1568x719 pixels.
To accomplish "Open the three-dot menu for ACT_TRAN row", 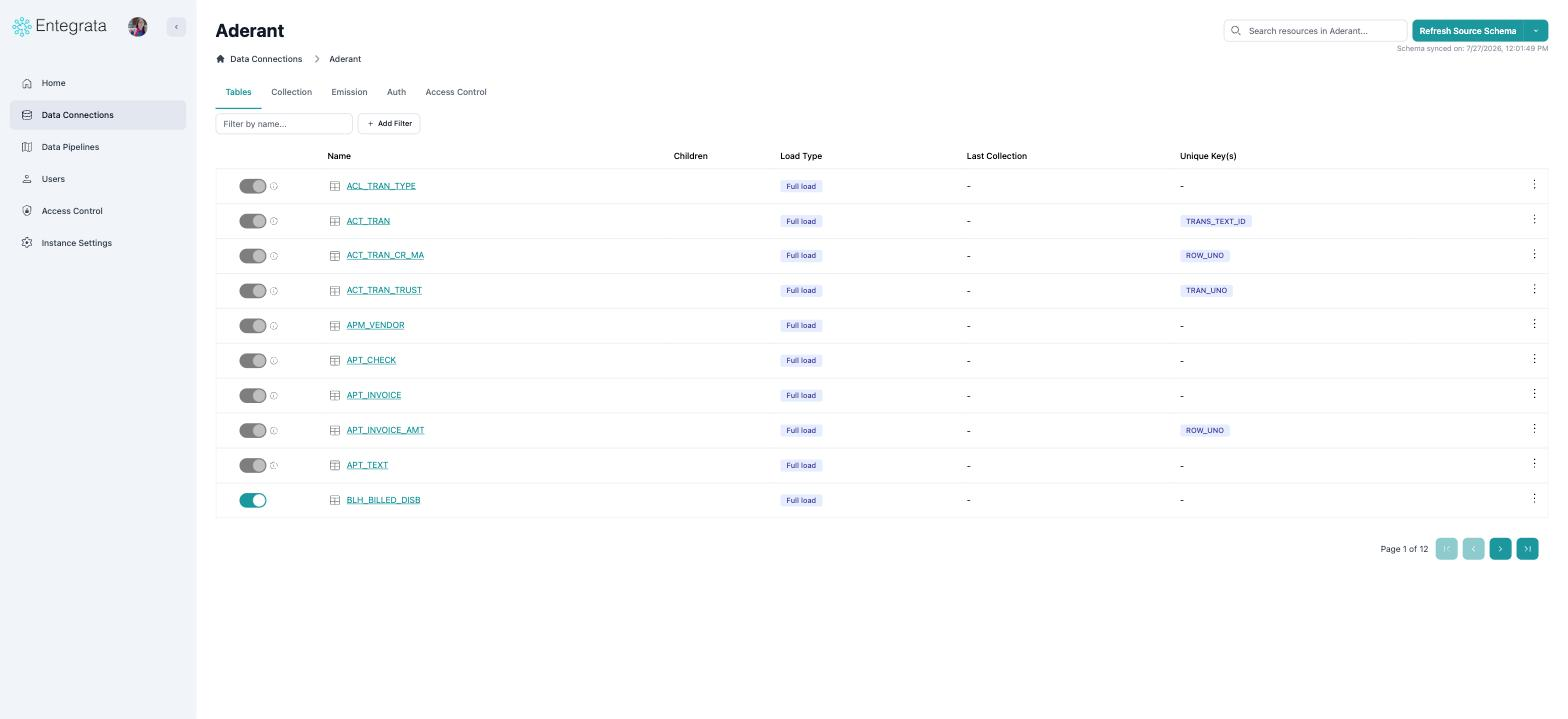I will (x=1534, y=220).
